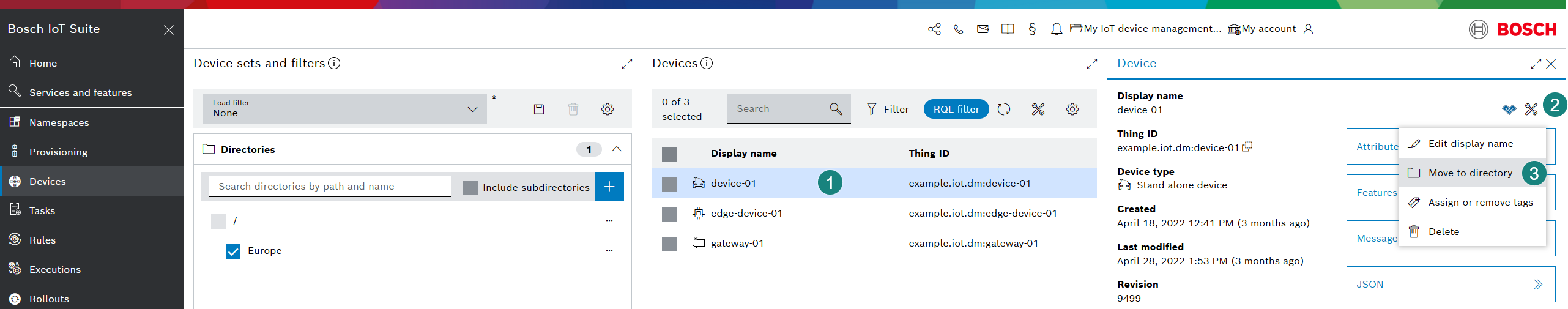Toggle Include subdirectories checkbox
This screenshot has width=1568, height=309.
[x=470, y=187]
